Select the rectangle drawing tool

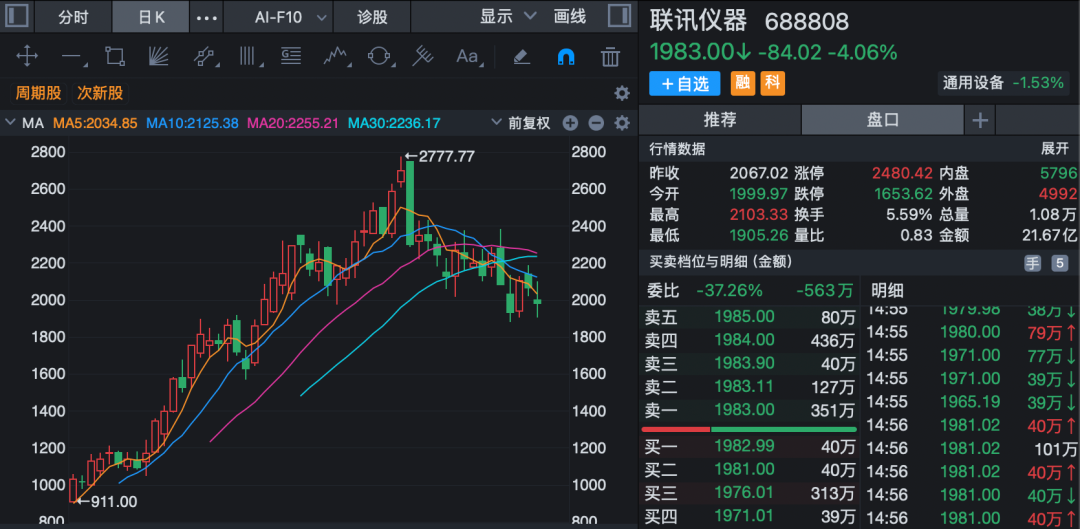114,56
